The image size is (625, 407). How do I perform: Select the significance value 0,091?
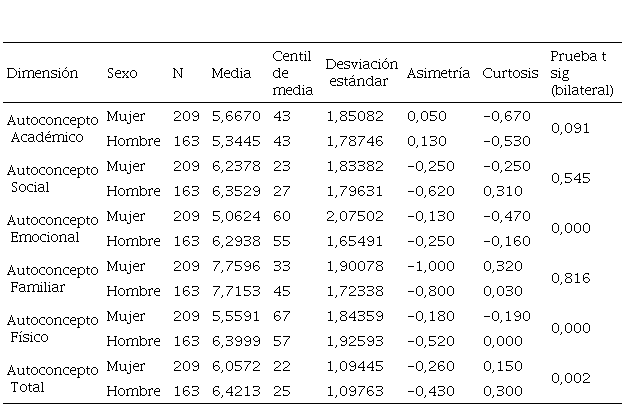point(569,128)
